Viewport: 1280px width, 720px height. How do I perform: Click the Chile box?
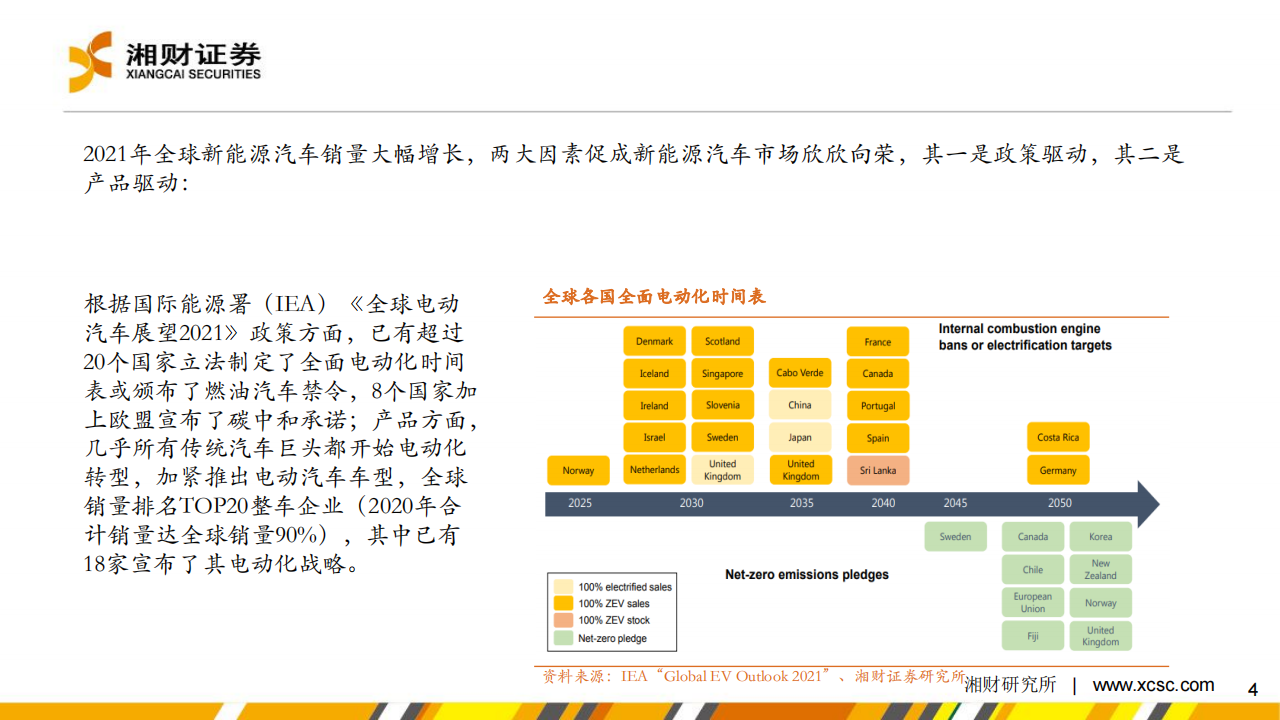1033,569
